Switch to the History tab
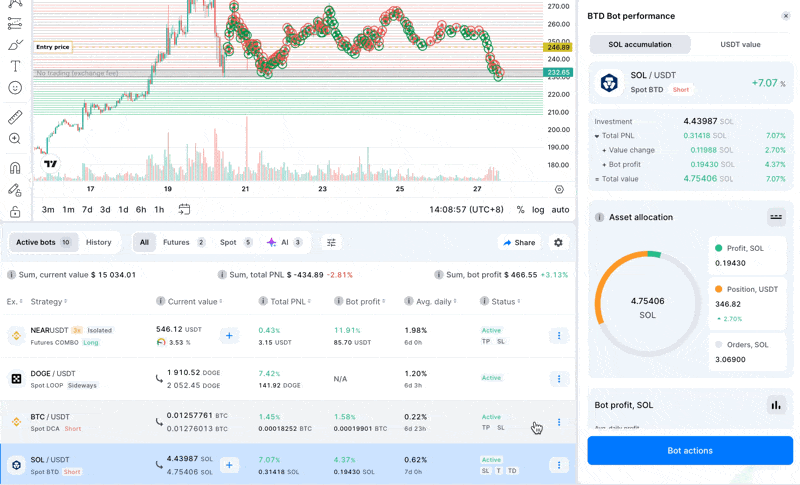 [99, 242]
